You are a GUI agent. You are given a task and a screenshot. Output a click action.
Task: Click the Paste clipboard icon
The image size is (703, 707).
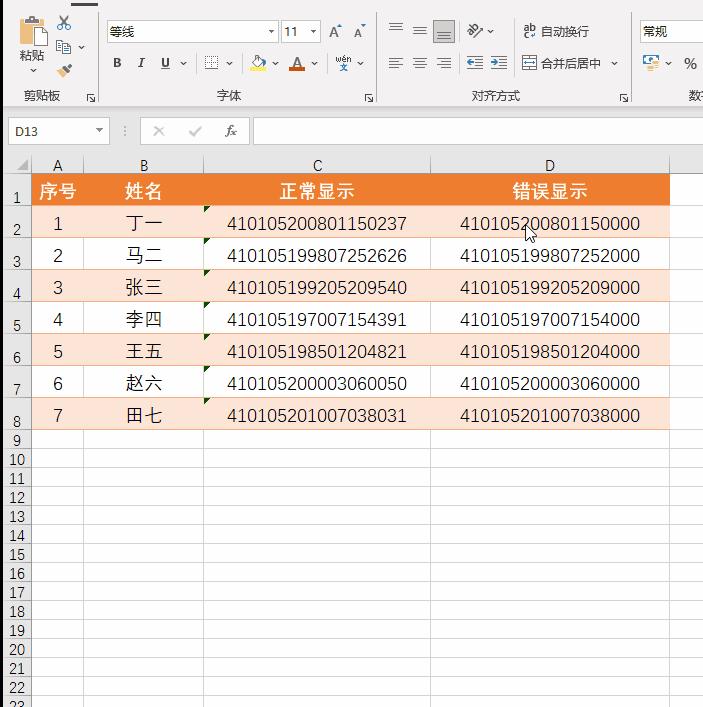33,32
